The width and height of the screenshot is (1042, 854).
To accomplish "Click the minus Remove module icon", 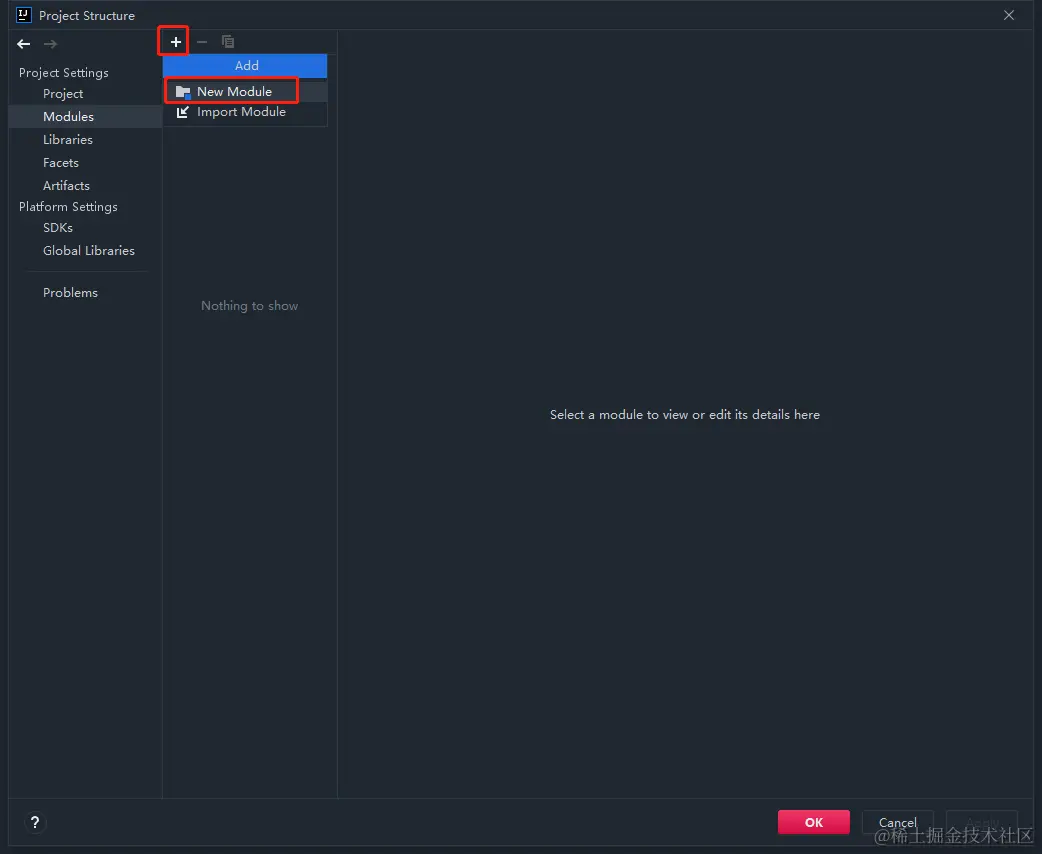I will pos(202,42).
